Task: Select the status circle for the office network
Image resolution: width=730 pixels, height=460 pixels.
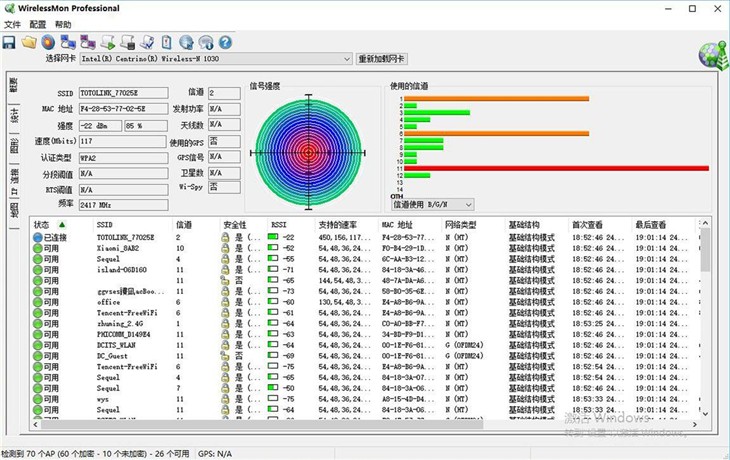Action: (38, 302)
